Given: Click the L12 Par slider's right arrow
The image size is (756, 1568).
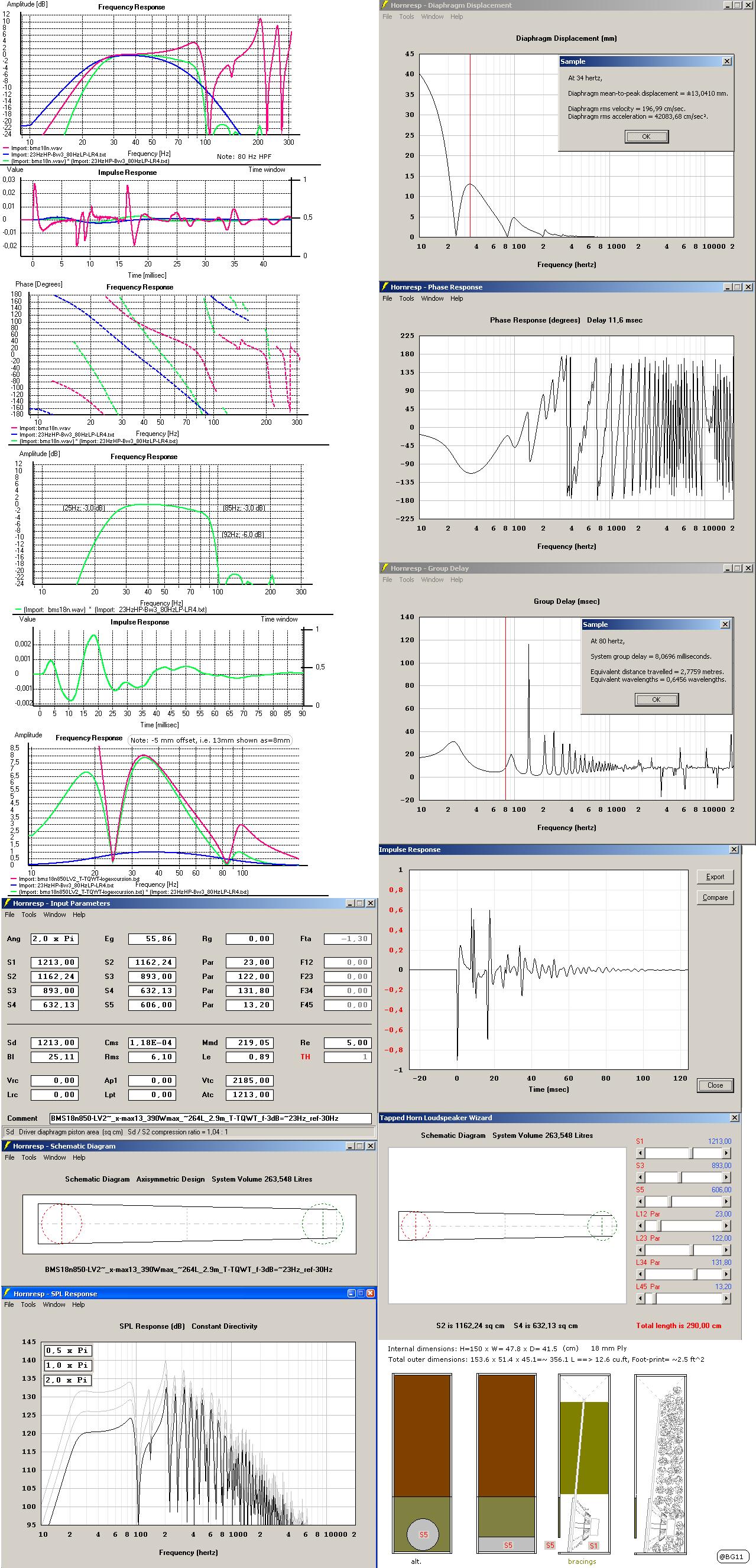Looking at the screenshot, I should tap(726, 1226).
